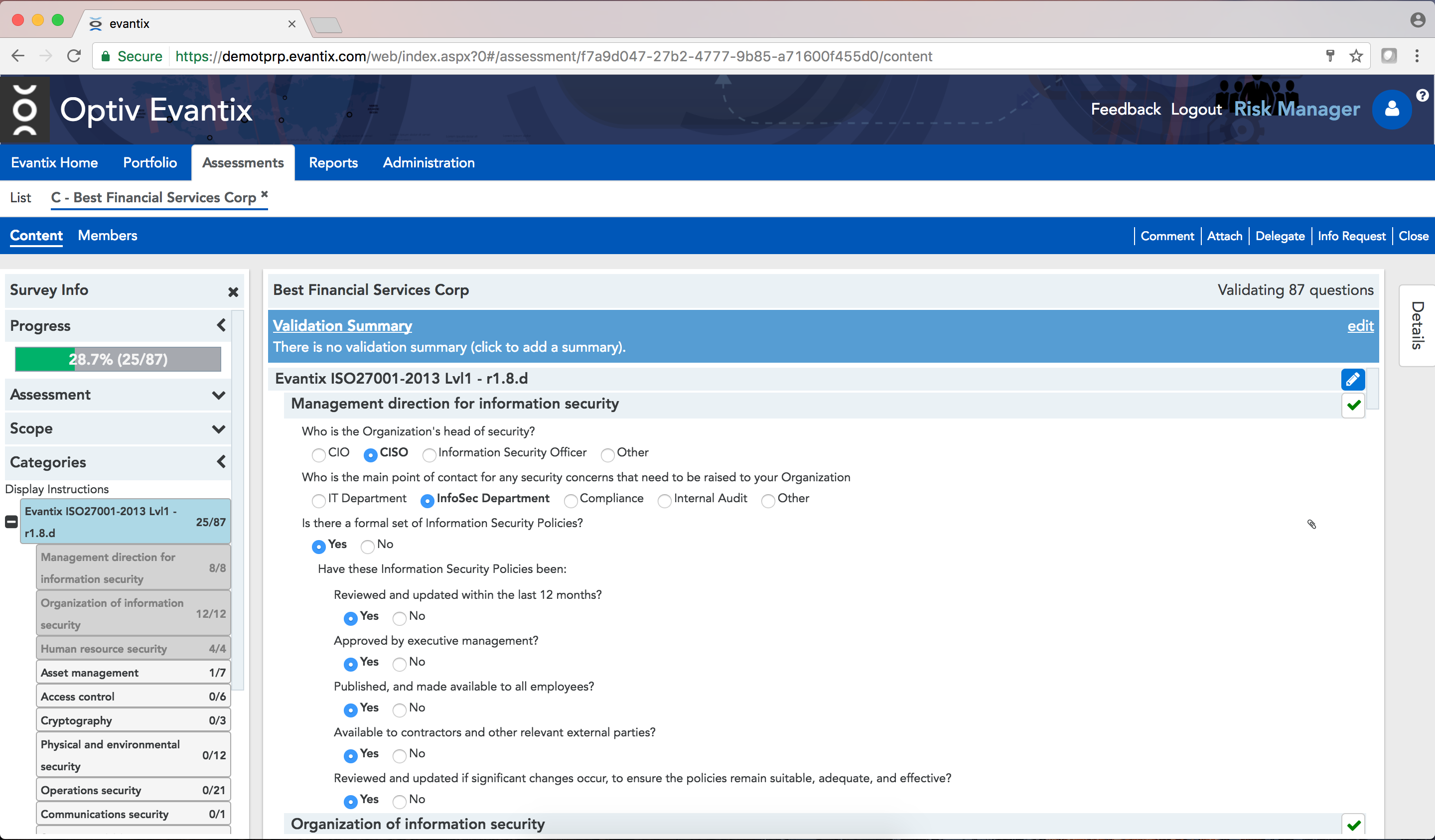Close the Survey Info panel with X
Screen dimensions: 1435x840
click(233, 292)
